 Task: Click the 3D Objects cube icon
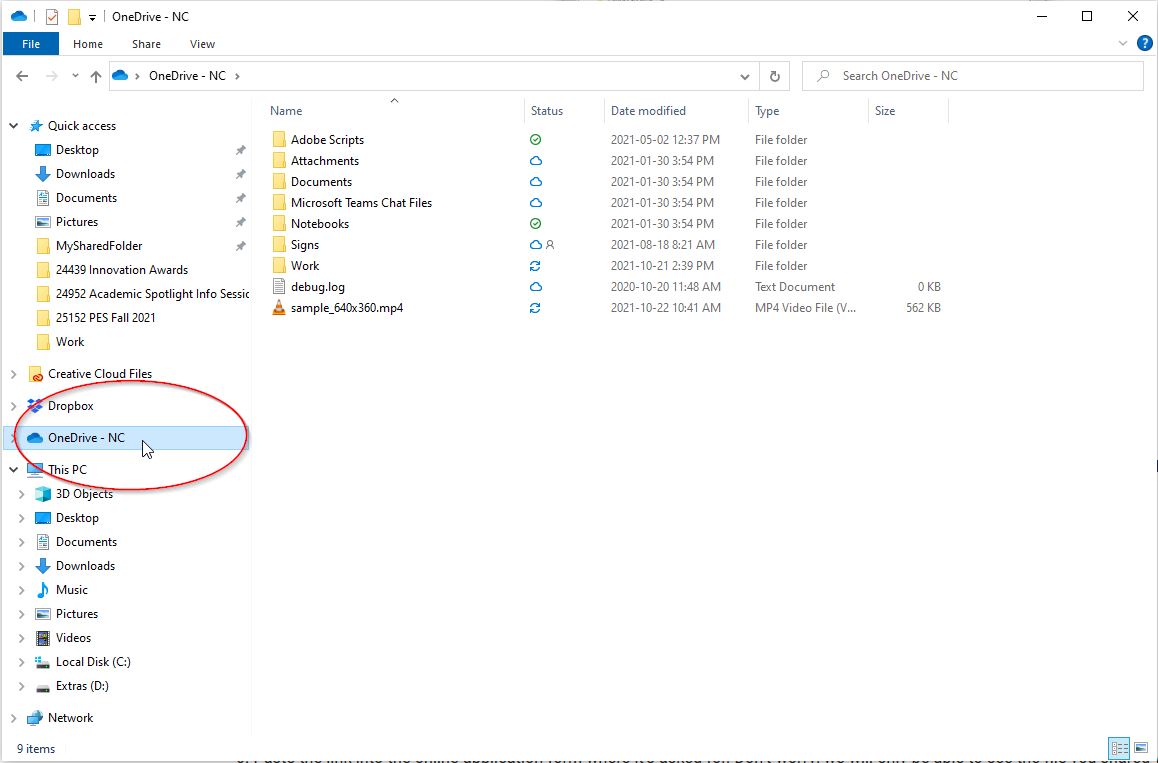(43, 494)
